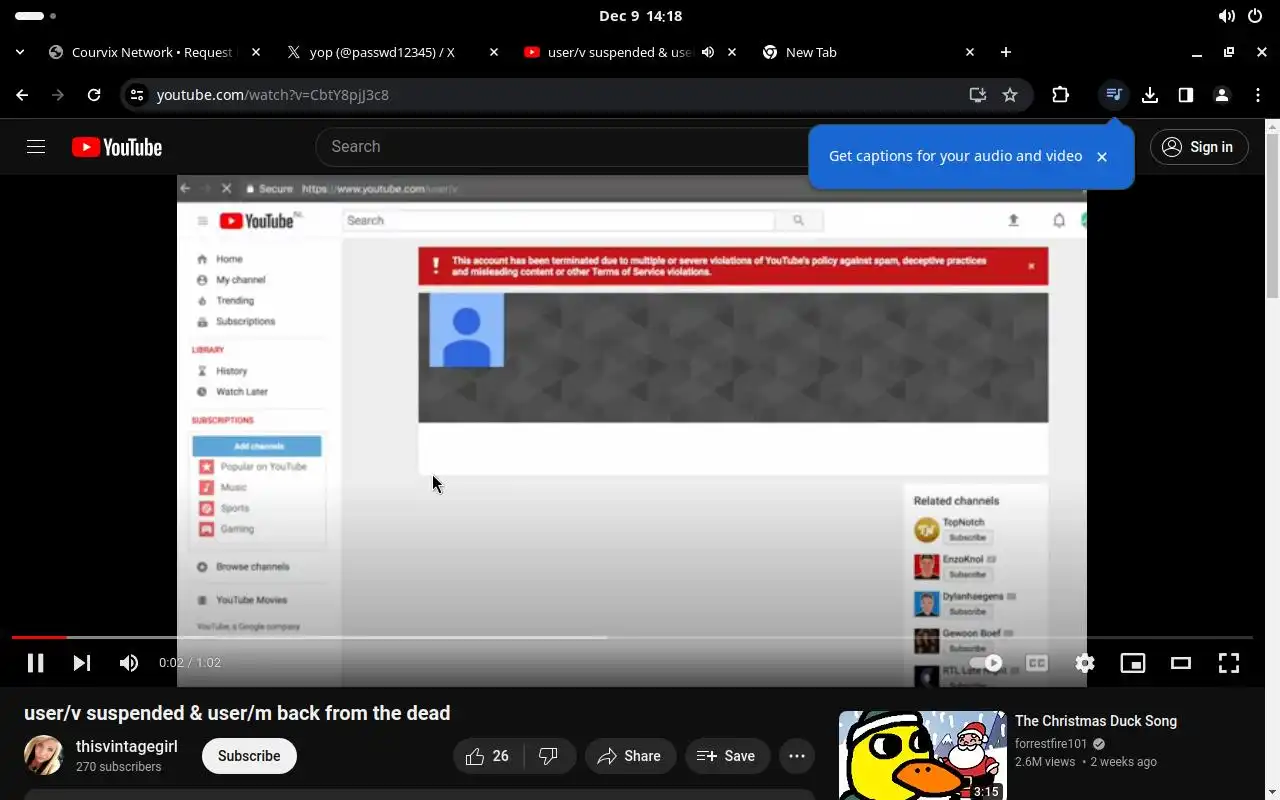Open browser downloads

coord(1150,95)
